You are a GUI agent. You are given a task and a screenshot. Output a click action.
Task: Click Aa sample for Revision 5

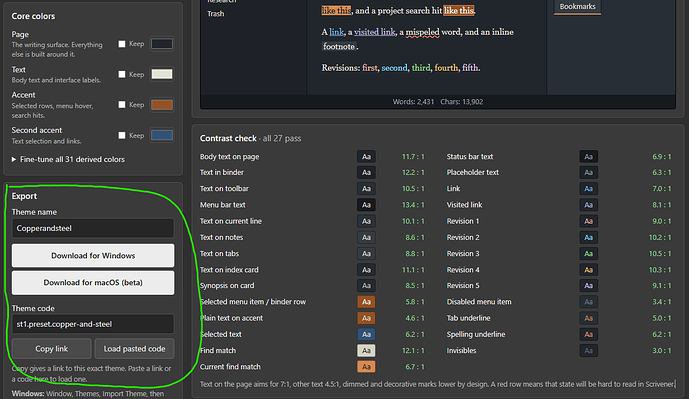[x=588, y=286]
